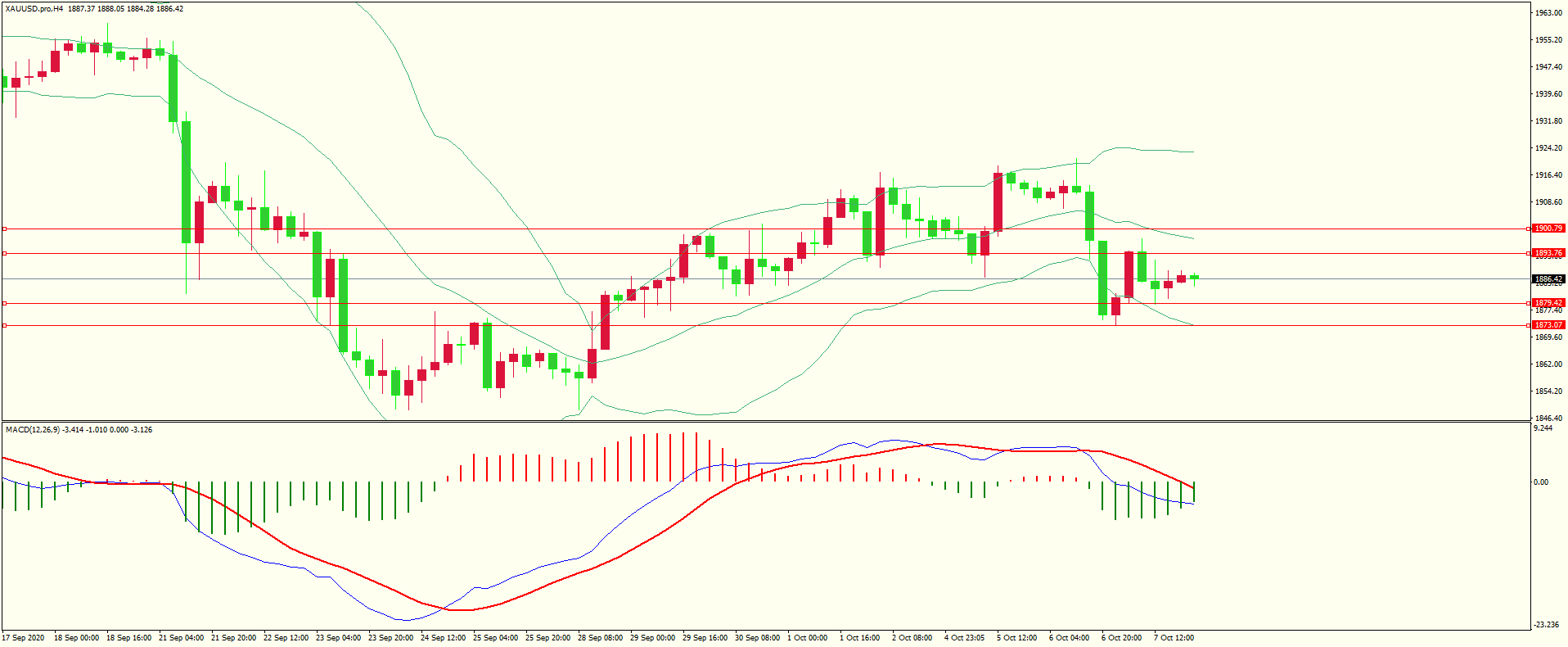Click the 29 Sep 00:00 time label
This screenshot has height=647, width=1568.
click(652, 638)
